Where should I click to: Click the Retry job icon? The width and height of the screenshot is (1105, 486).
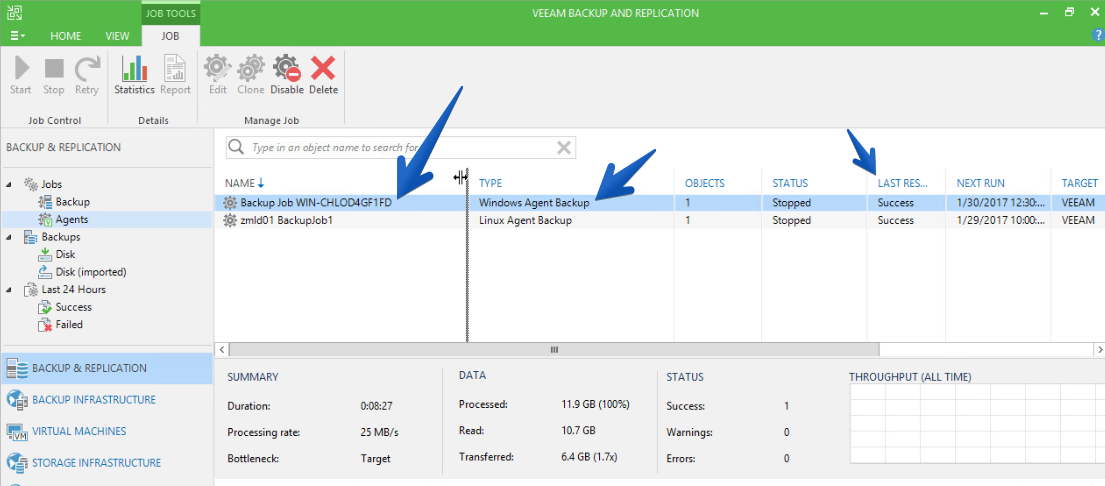87,76
